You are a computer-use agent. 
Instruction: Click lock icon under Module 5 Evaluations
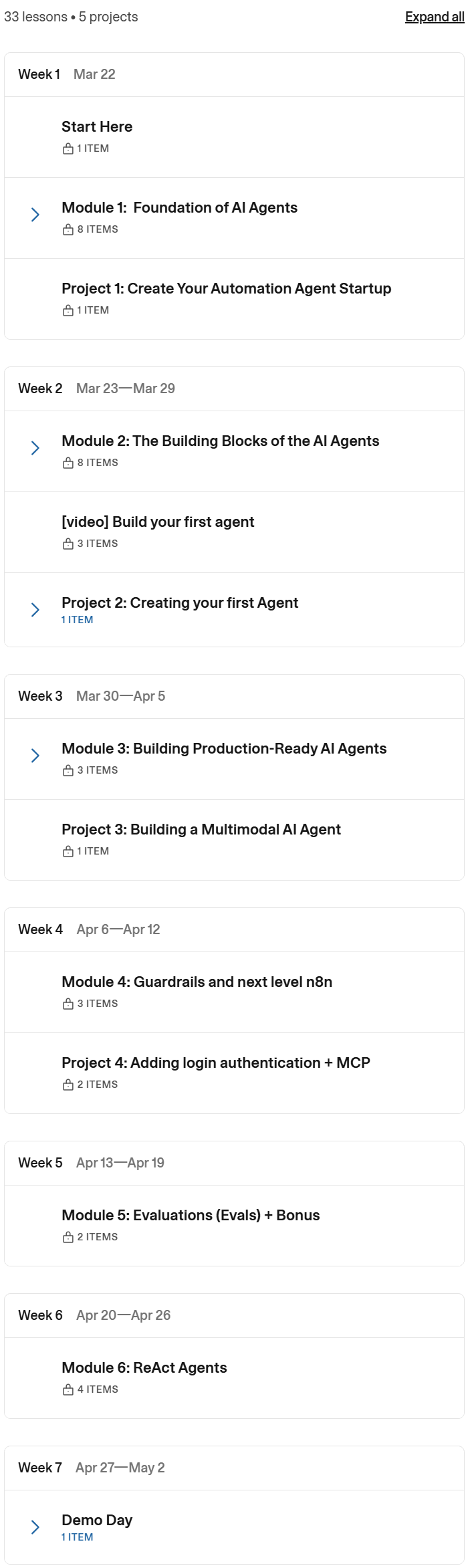[68, 1237]
